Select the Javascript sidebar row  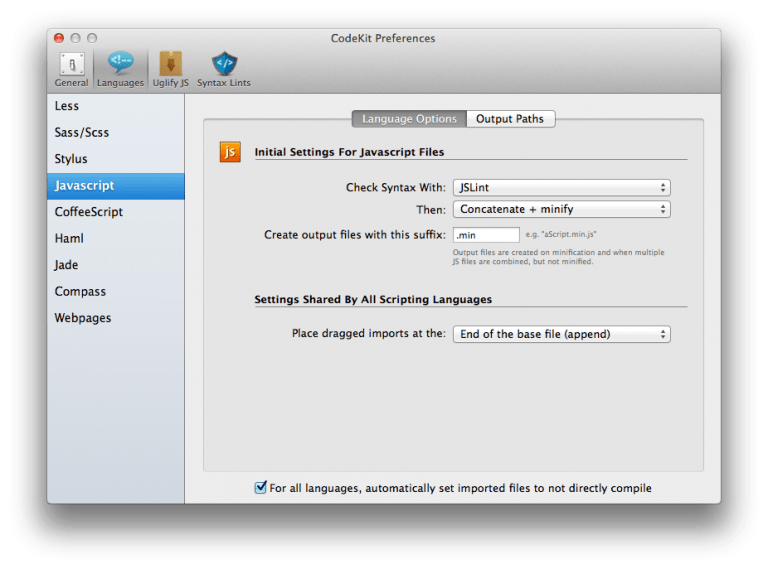tap(116, 186)
